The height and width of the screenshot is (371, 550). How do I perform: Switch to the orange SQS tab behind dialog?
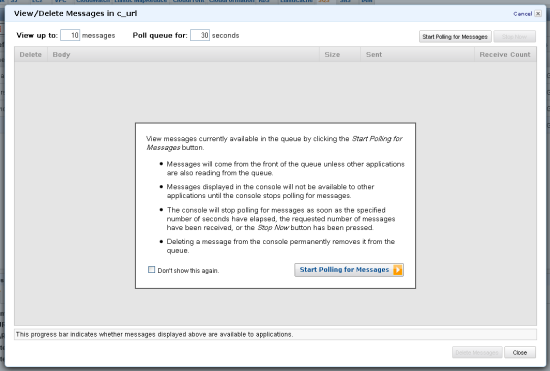coord(324,1)
